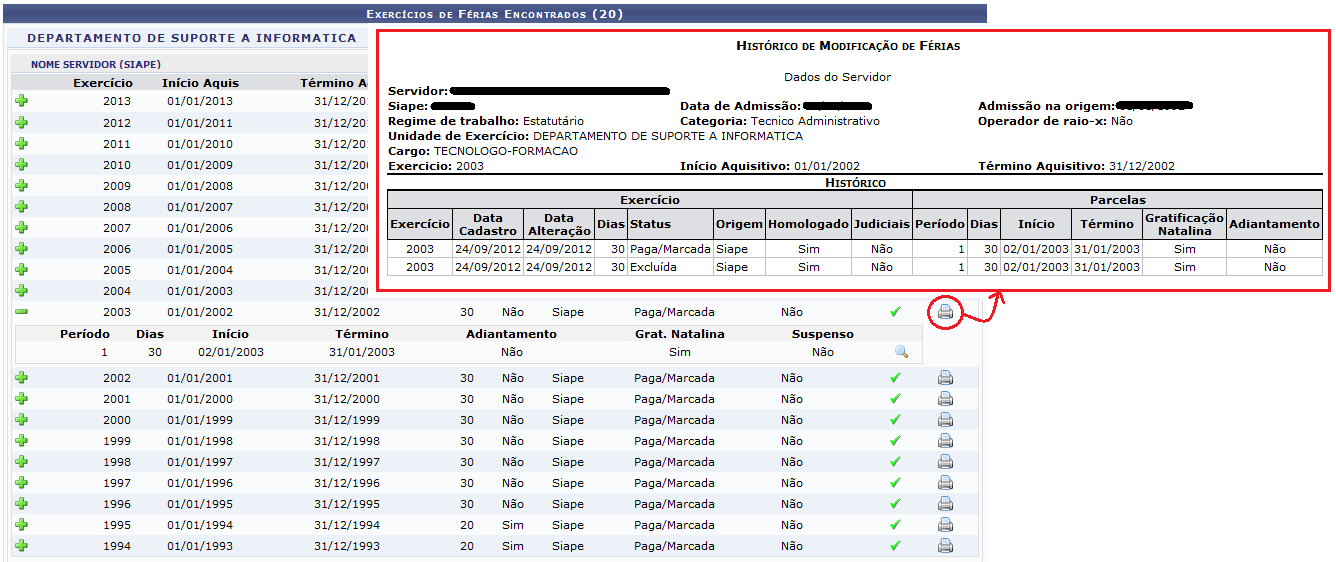The width and height of the screenshot is (1336, 562).
Task: Click green checkmark in 1998 row
Action: coord(895,462)
